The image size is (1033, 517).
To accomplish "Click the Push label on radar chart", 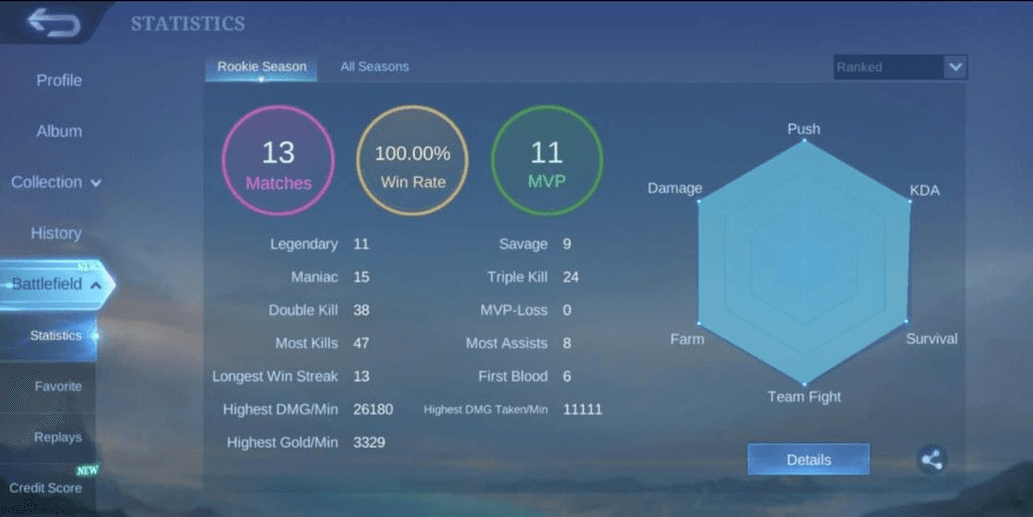I will click(x=803, y=129).
